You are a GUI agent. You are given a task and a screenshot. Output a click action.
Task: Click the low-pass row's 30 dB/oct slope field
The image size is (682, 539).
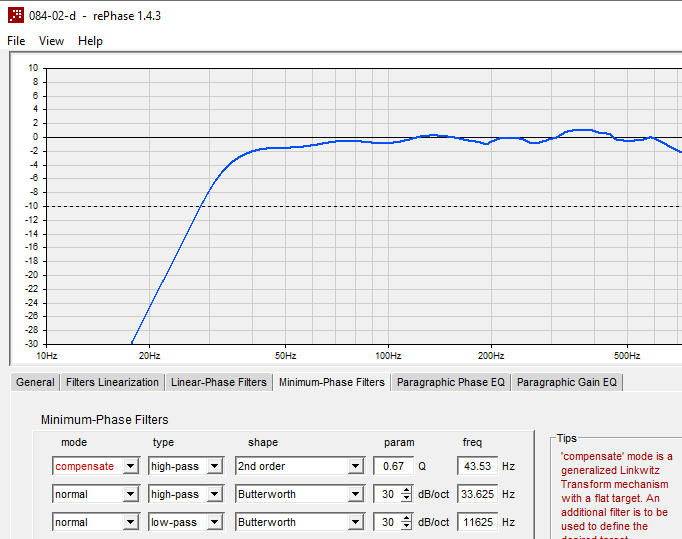(x=388, y=522)
